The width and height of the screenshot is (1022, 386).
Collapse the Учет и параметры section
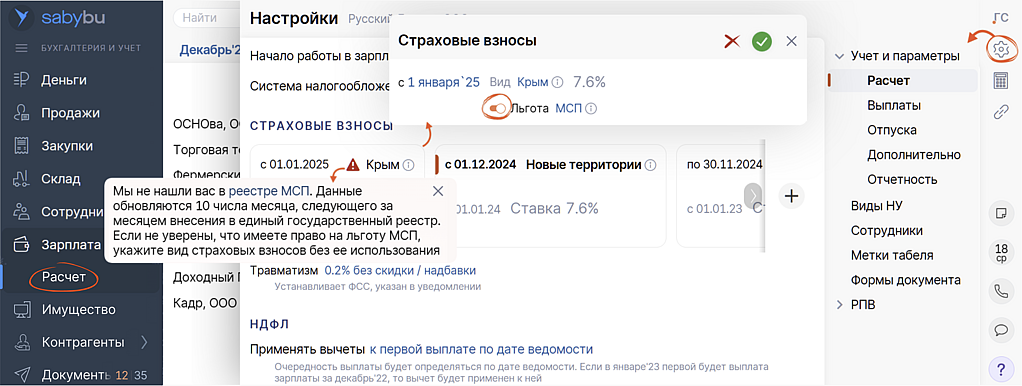(x=840, y=56)
